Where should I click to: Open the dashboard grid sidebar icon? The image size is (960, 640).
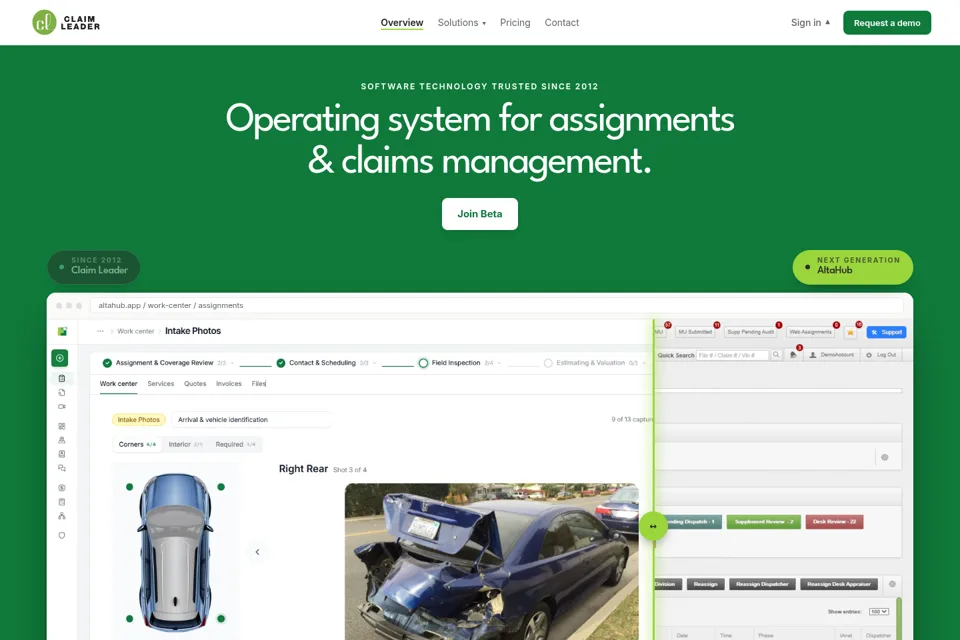coord(62,426)
